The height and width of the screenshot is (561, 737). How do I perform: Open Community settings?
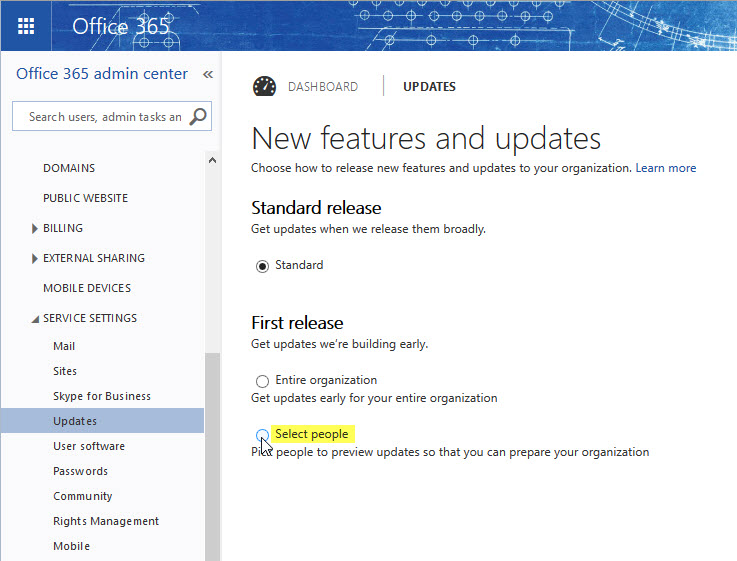(x=83, y=497)
